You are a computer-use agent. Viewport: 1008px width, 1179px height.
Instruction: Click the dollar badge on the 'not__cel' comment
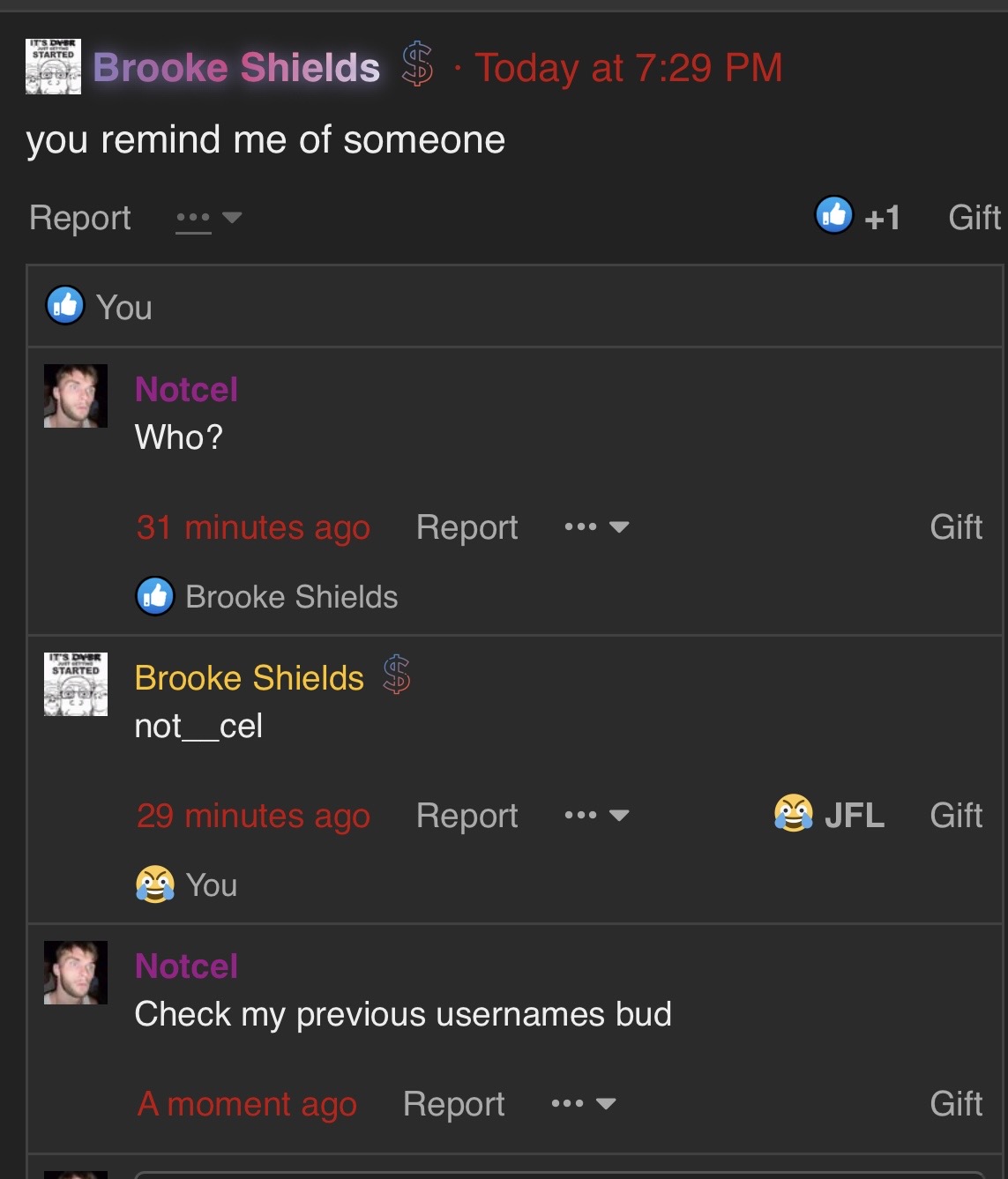tap(397, 675)
